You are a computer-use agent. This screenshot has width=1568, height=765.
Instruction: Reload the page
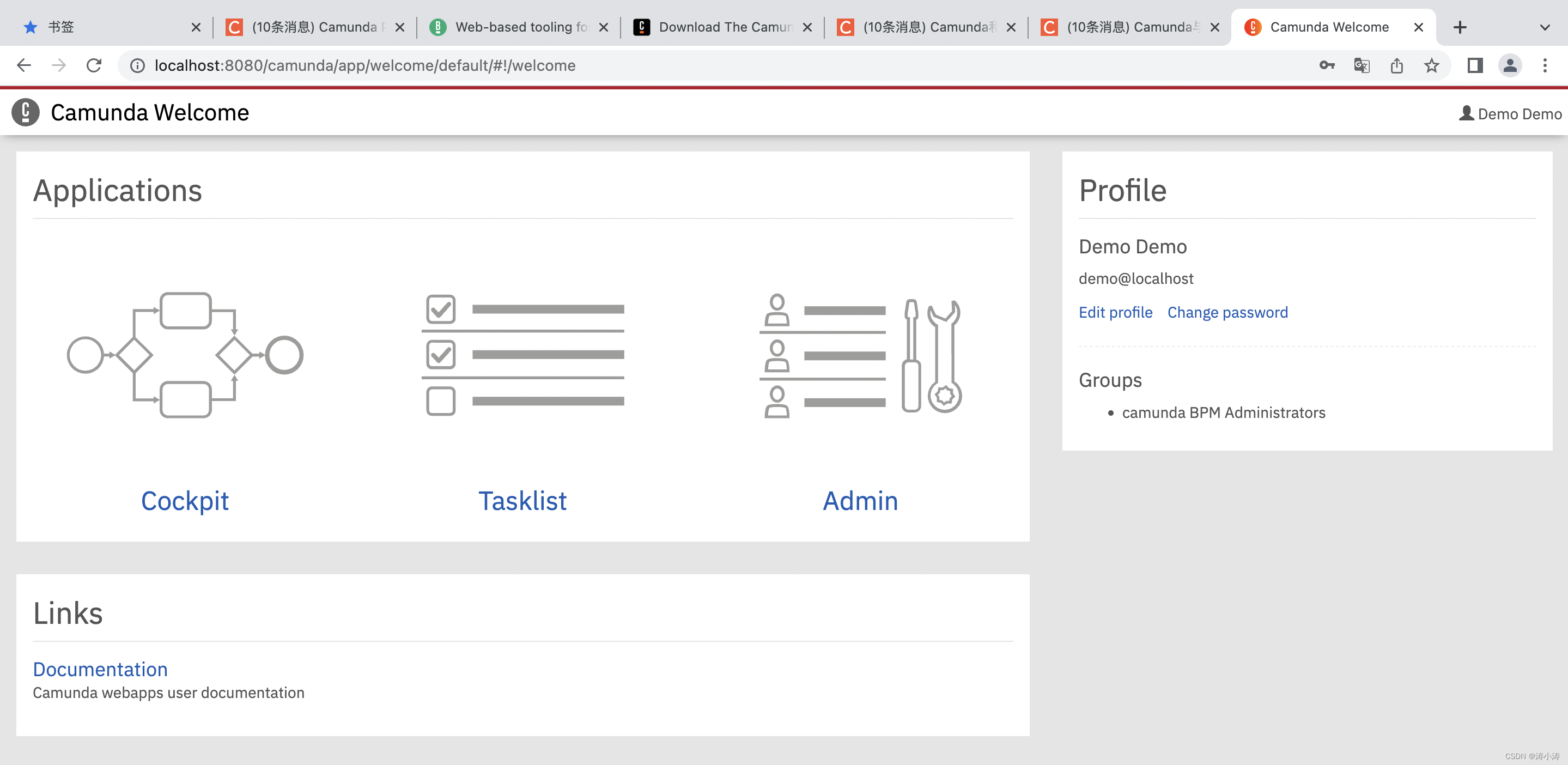pyautogui.click(x=94, y=65)
